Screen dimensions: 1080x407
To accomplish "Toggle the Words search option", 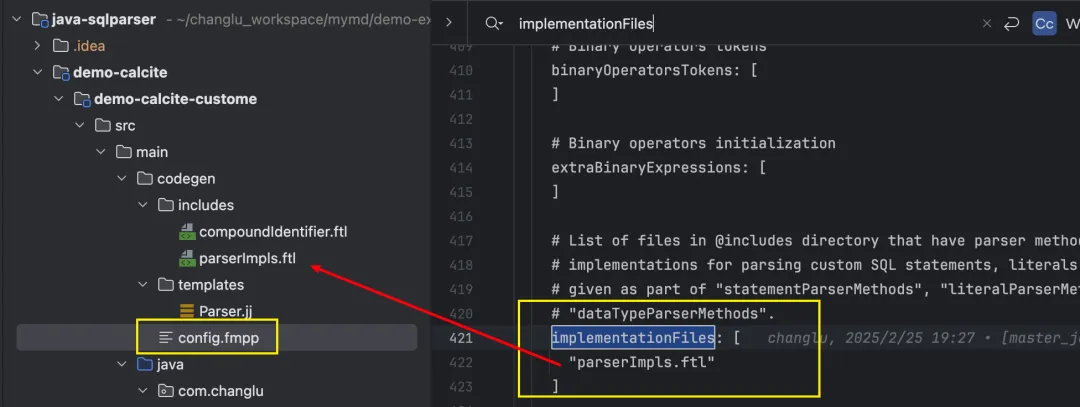I will pos(1074,23).
